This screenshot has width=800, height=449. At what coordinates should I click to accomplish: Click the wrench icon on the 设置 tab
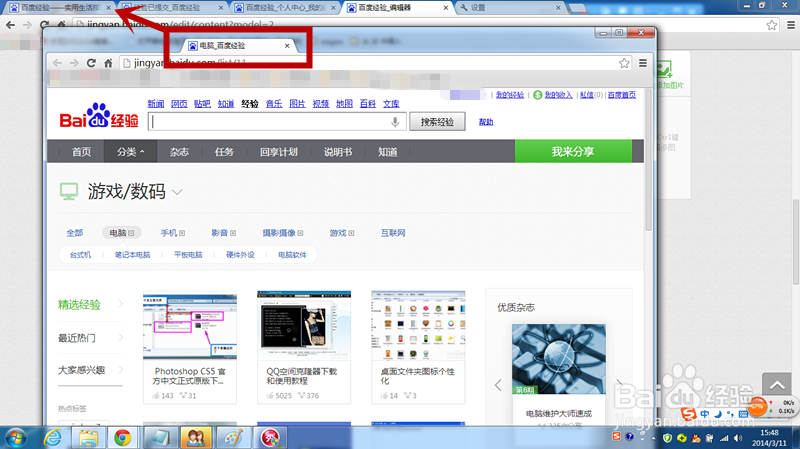tap(464, 8)
